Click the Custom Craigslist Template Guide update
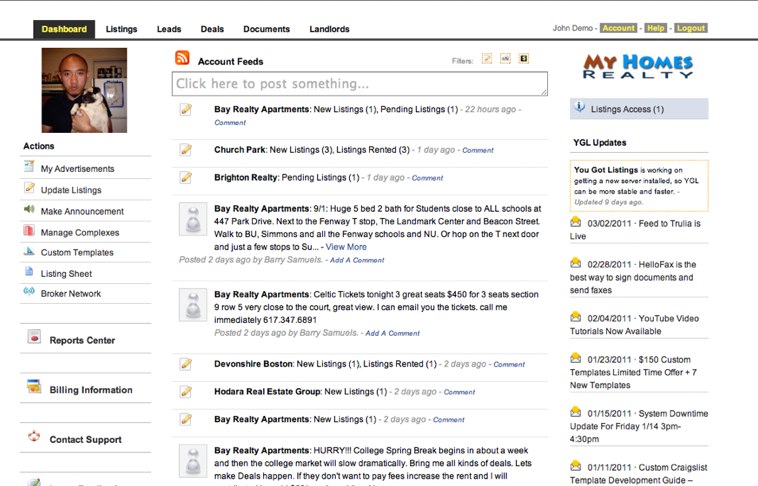Screen dimensions: 758x486 pyautogui.click(x=639, y=473)
